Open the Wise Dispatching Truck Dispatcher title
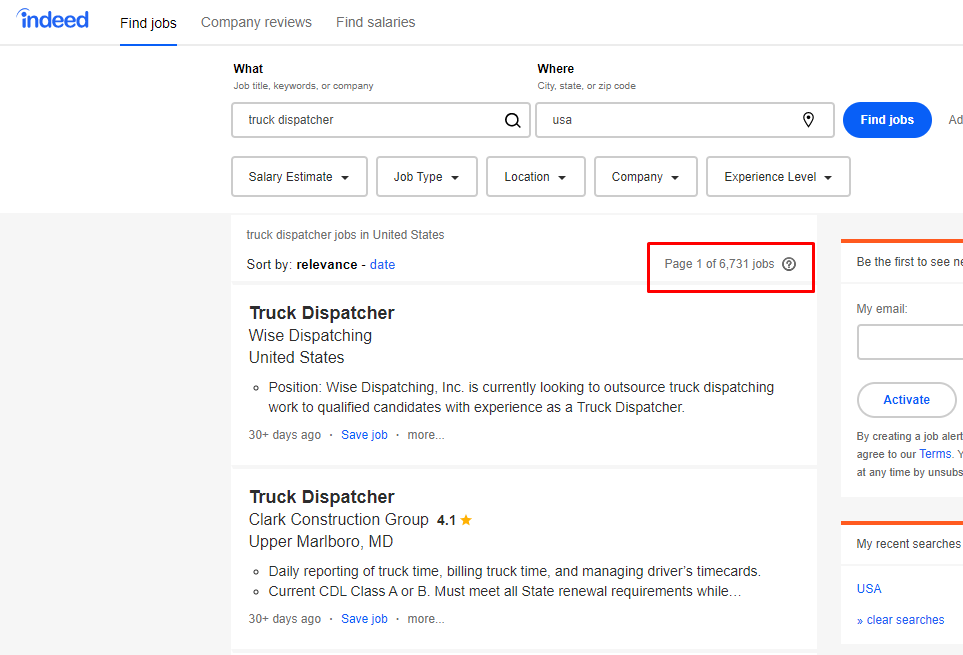This screenshot has height=655, width=963. [322, 313]
